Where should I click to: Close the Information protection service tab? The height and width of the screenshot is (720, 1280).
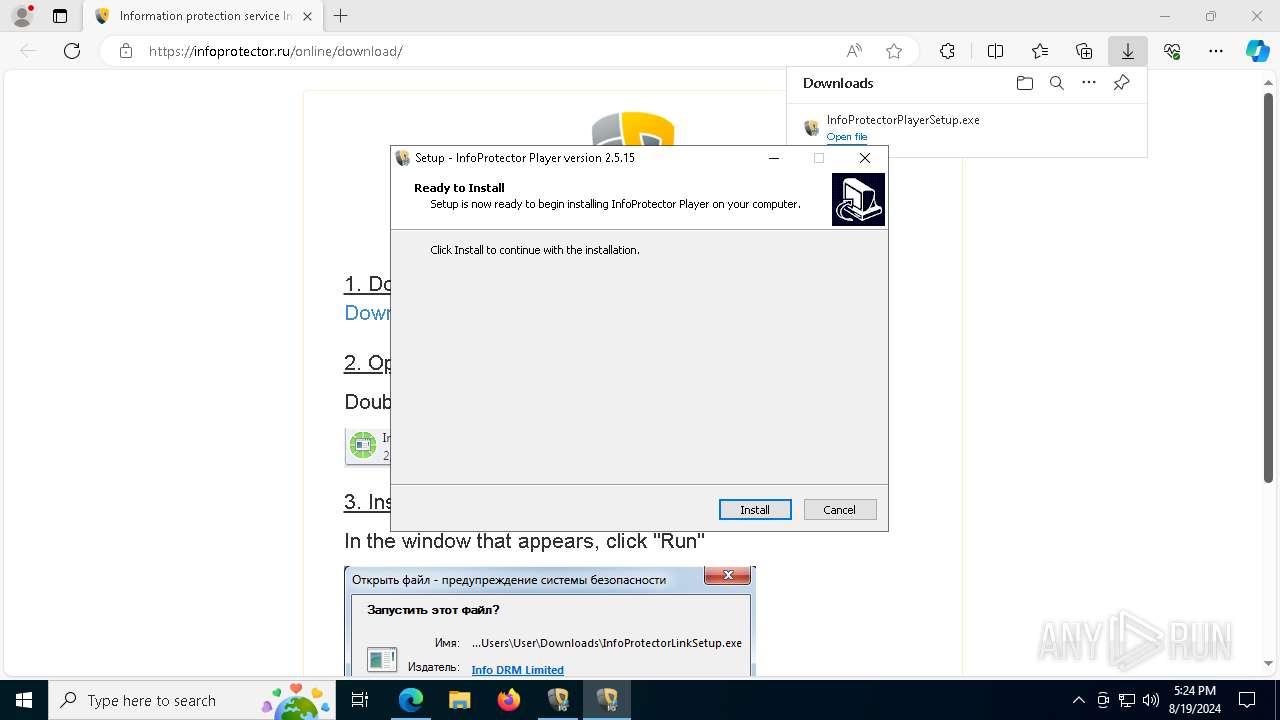[308, 16]
